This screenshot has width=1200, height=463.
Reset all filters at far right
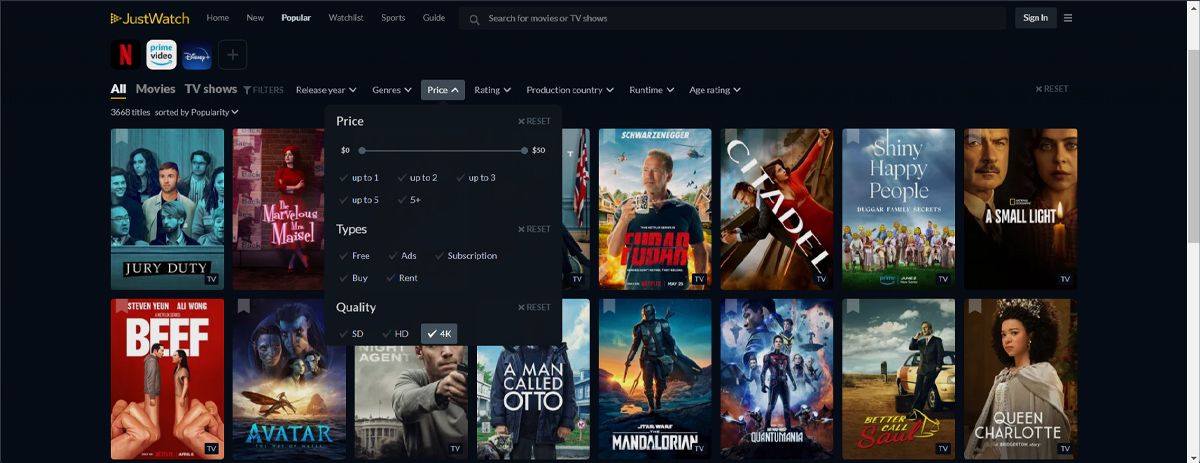click(x=1051, y=89)
